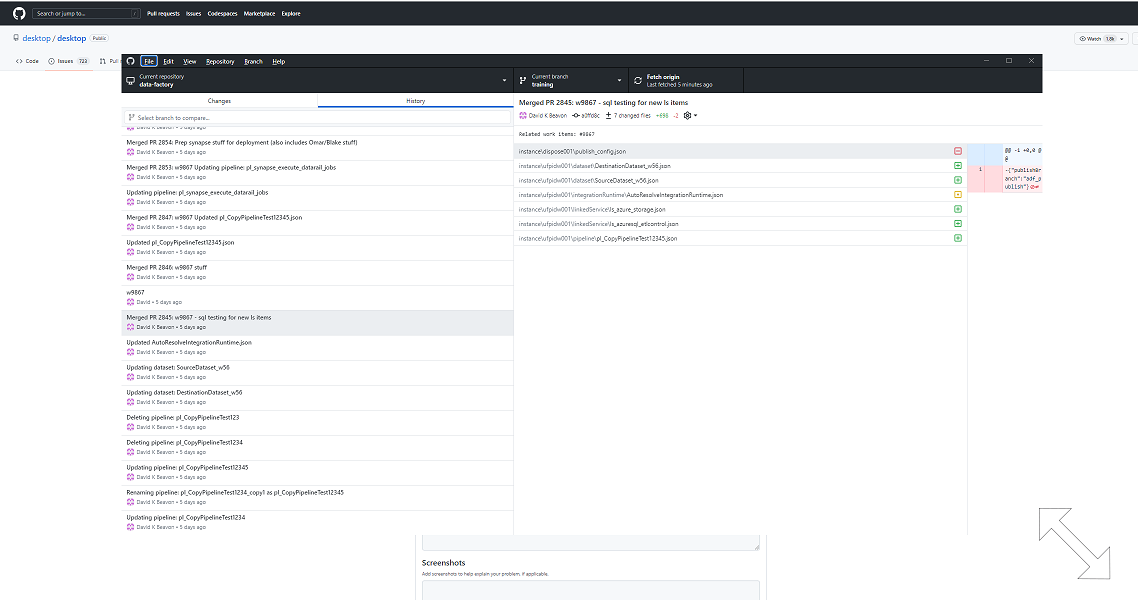Select commit Merged PR 2853 w9867 Updating pipeline

(x=317, y=172)
